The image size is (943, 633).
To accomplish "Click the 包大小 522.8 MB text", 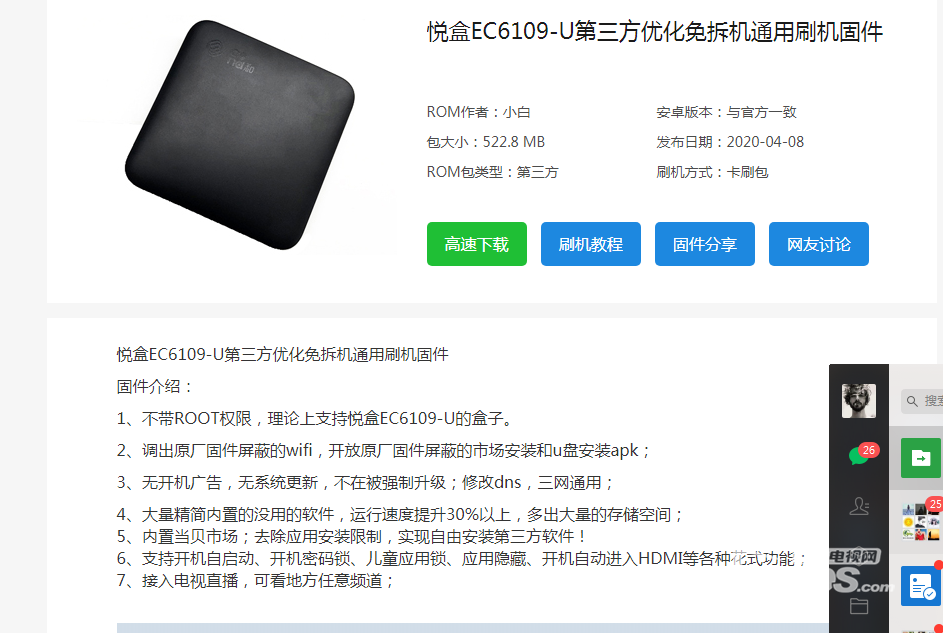I will coord(486,142).
